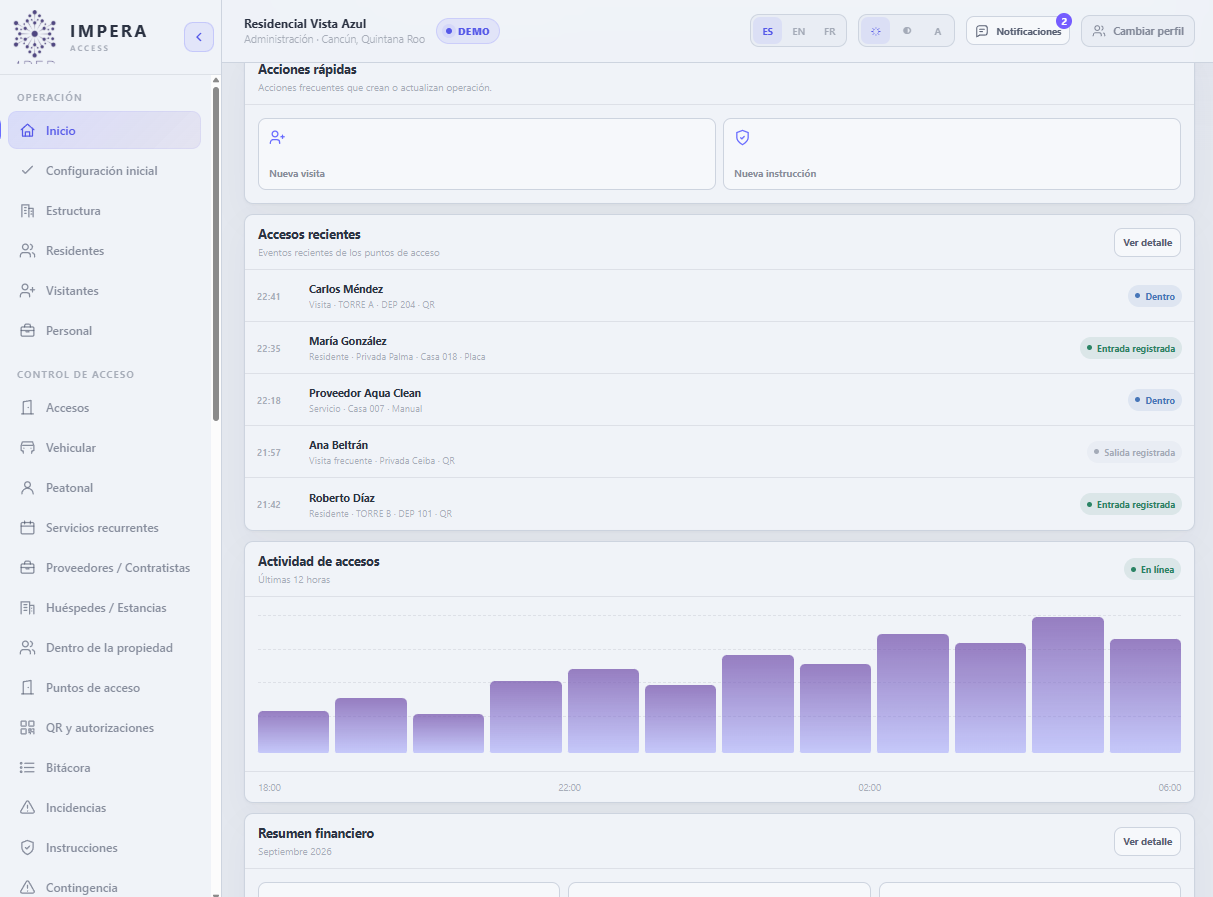This screenshot has height=897, width=1213.
Task: Click the Inicio home icon in sidebar
Action: click(x=28, y=131)
